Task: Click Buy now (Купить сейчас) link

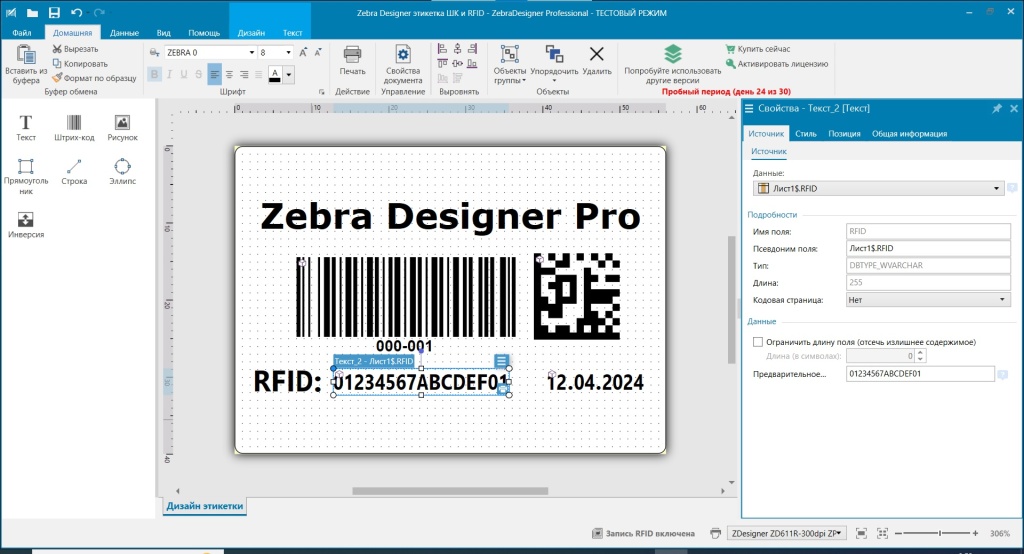Action: tap(758, 49)
